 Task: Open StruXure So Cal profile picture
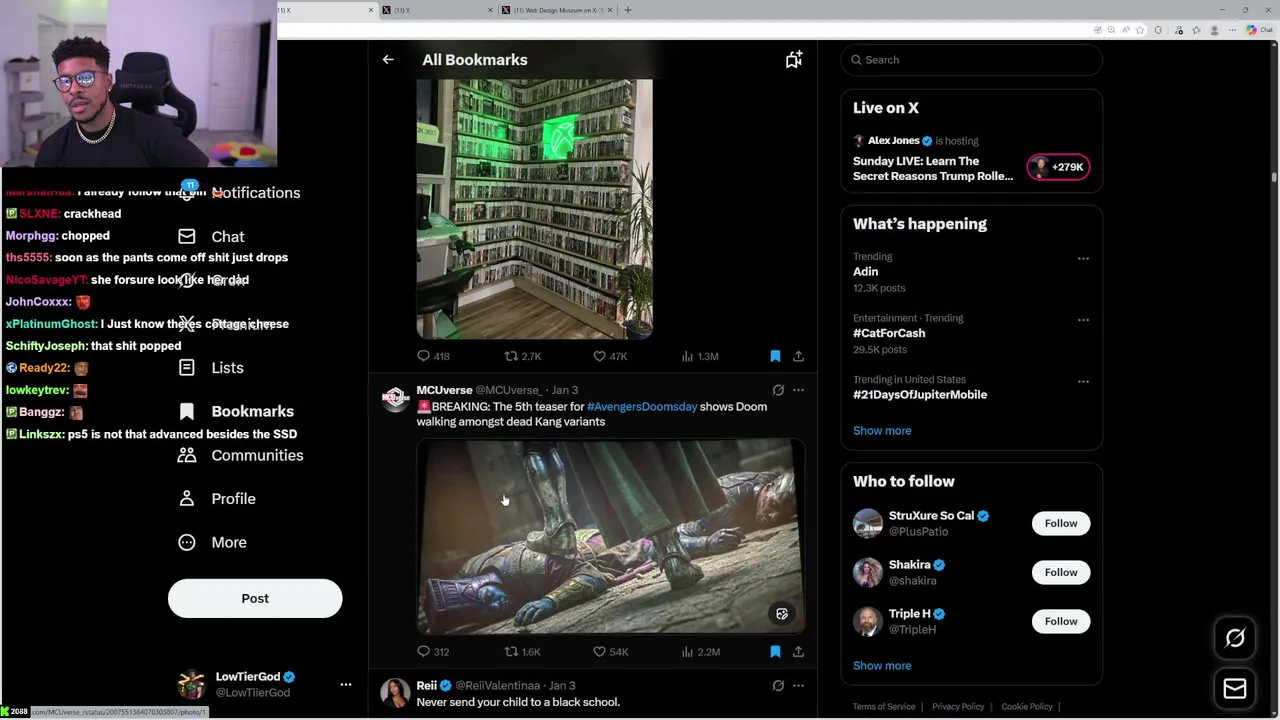(x=868, y=523)
